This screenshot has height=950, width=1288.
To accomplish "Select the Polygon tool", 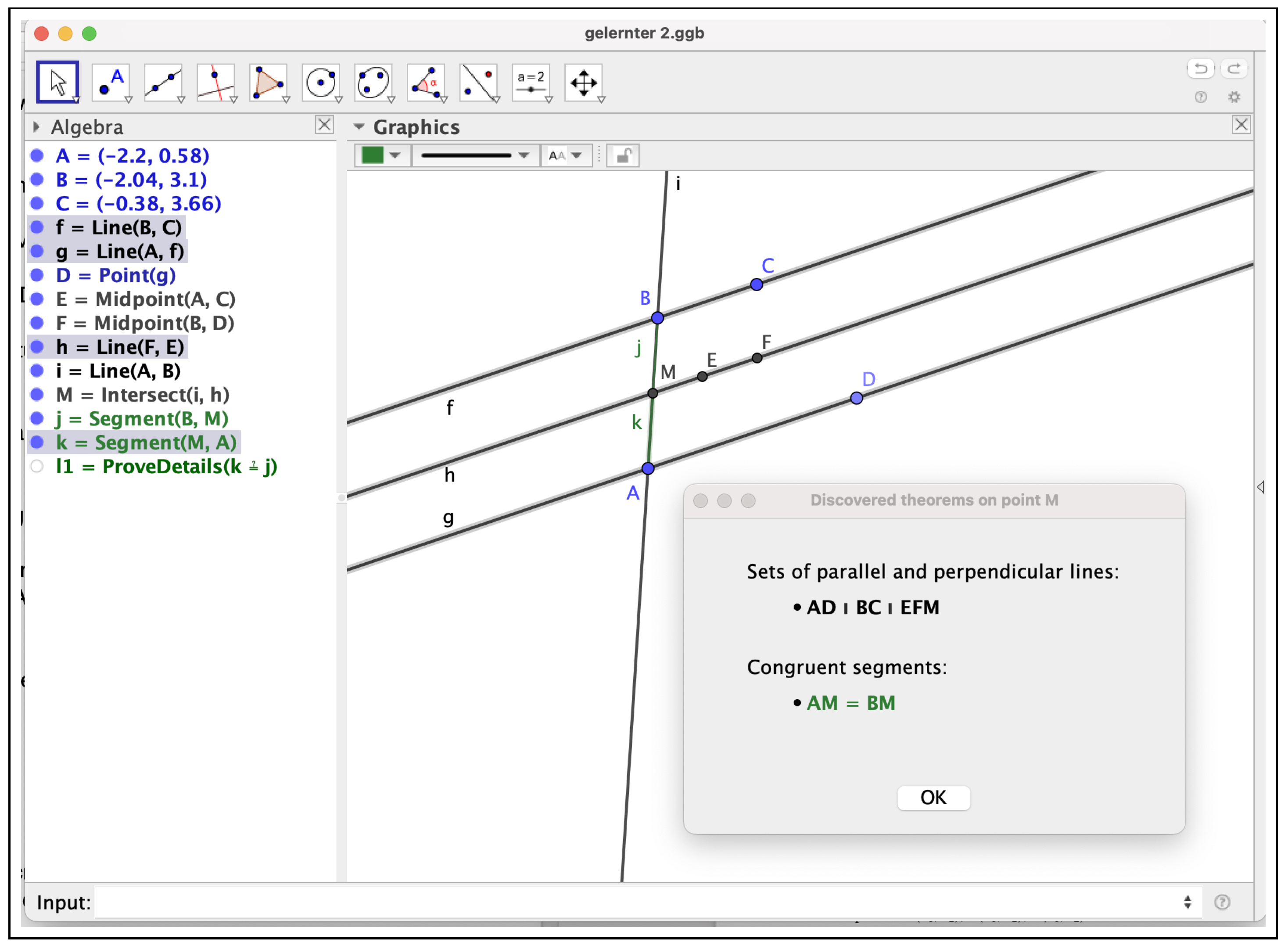I will (x=268, y=82).
